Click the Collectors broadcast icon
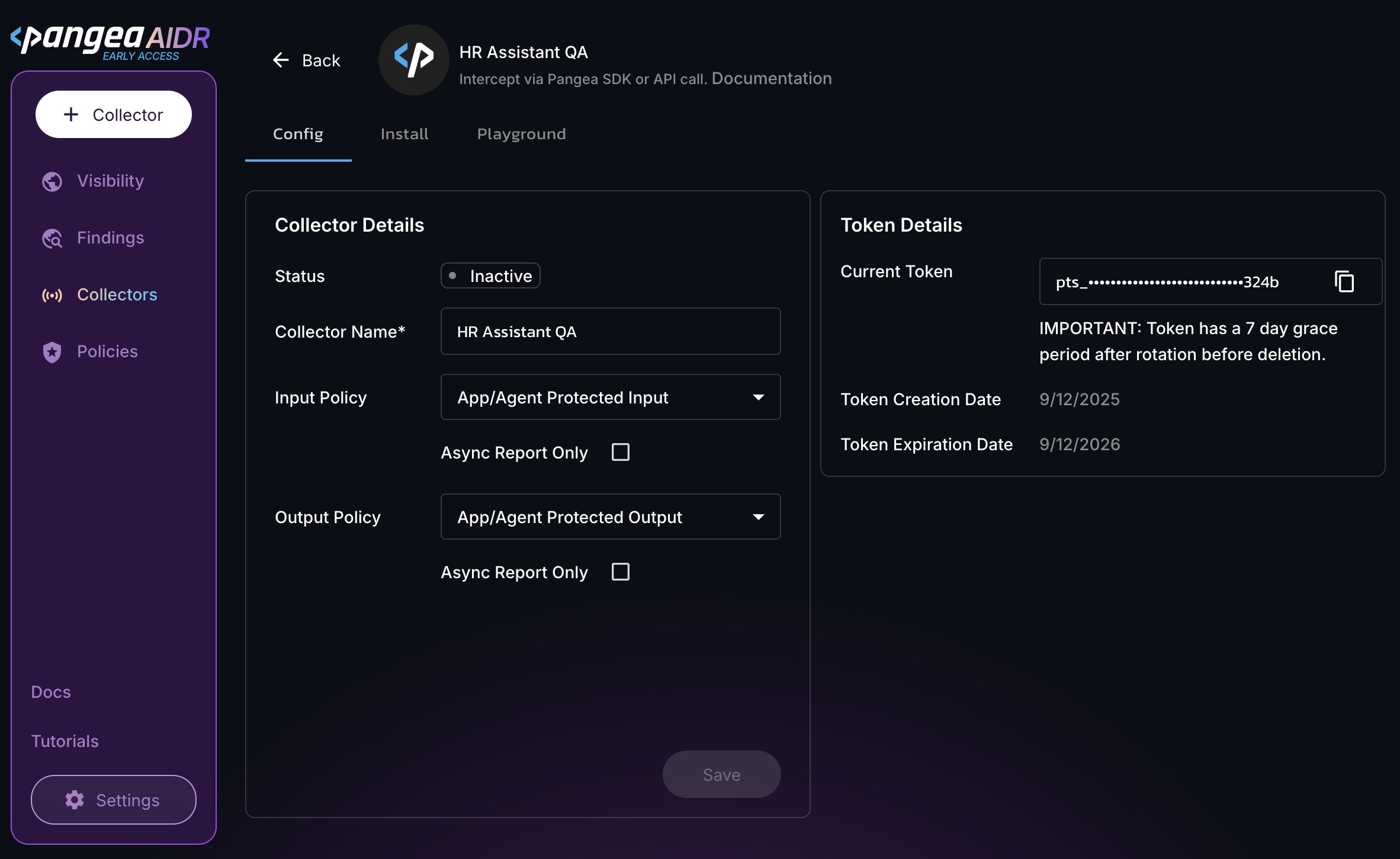 click(x=52, y=295)
